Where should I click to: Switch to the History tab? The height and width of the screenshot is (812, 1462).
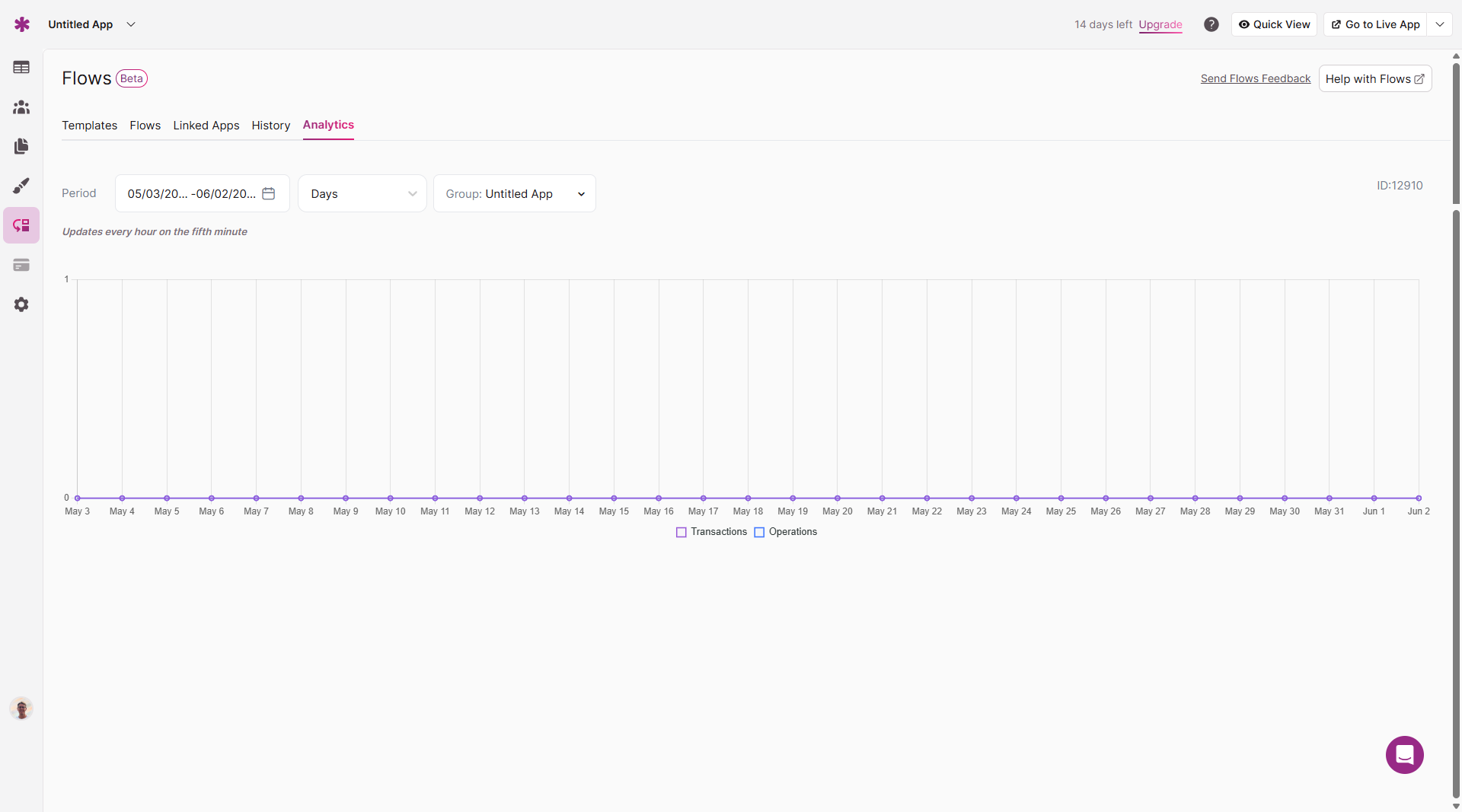pyautogui.click(x=271, y=126)
